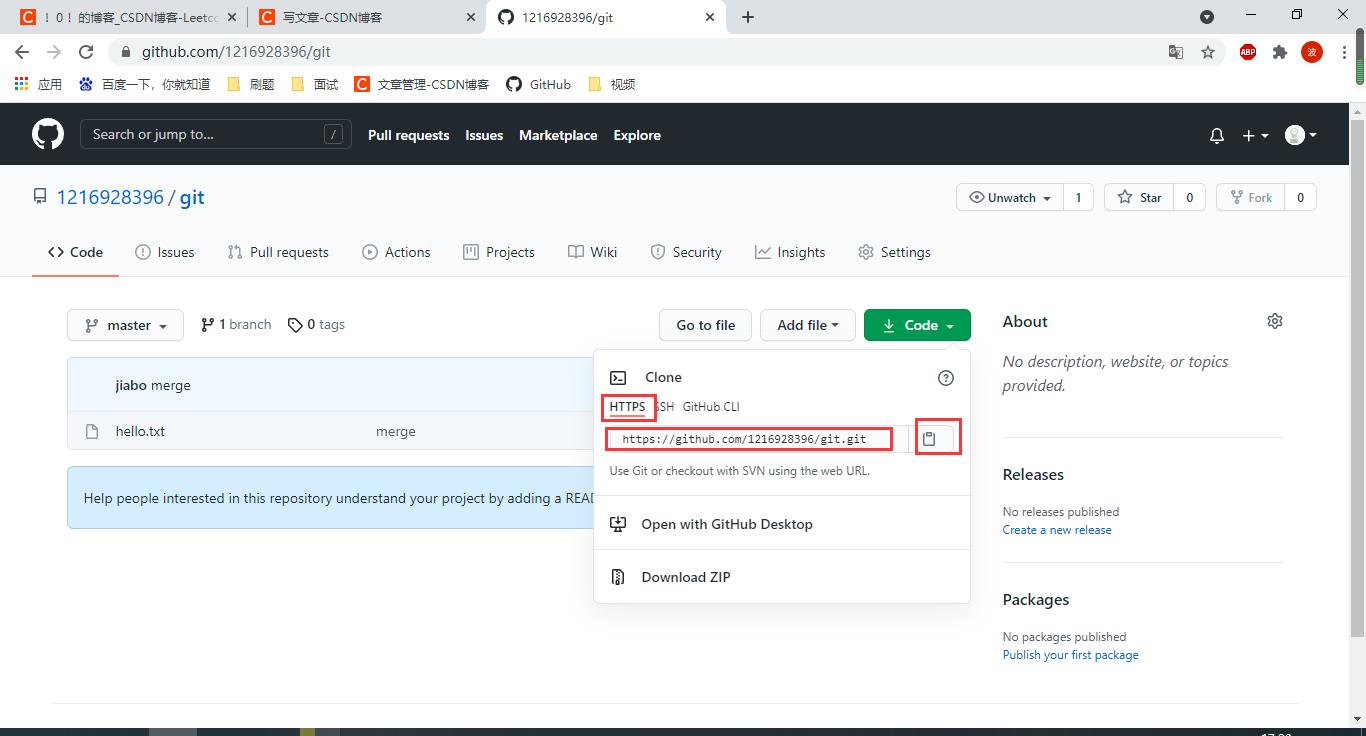Switch to the 写文章-CSDN博客 browser tab
This screenshot has height=736, width=1366.
pos(365,17)
